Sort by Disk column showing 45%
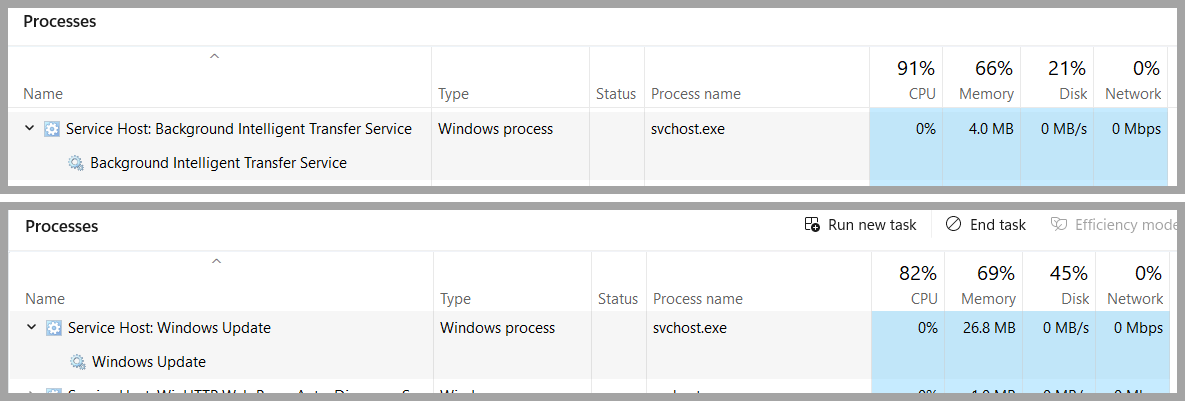 [1068, 284]
